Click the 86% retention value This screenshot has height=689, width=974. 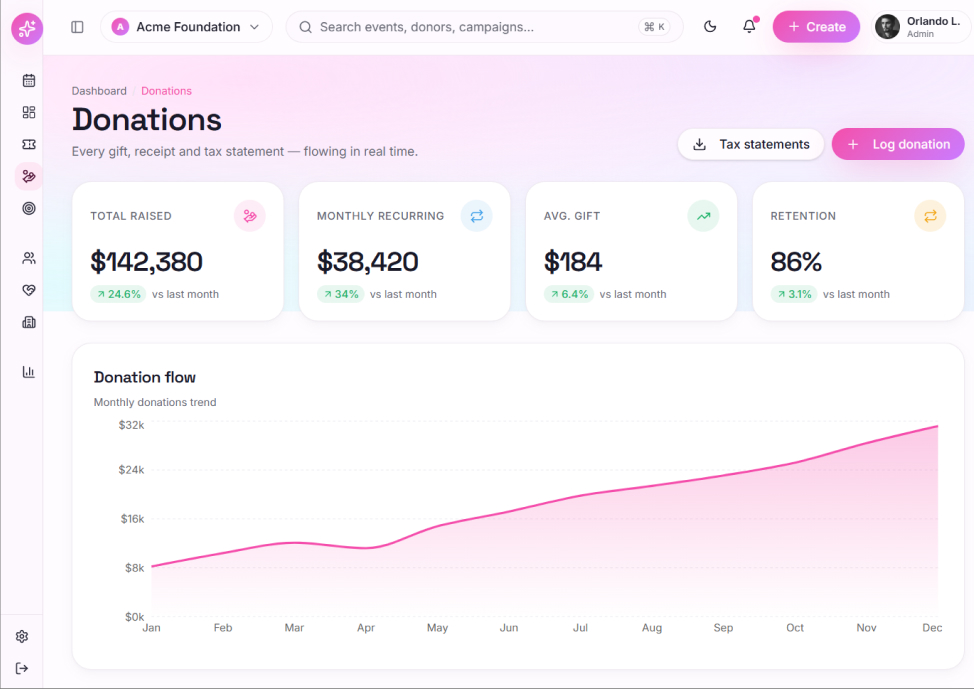796,262
